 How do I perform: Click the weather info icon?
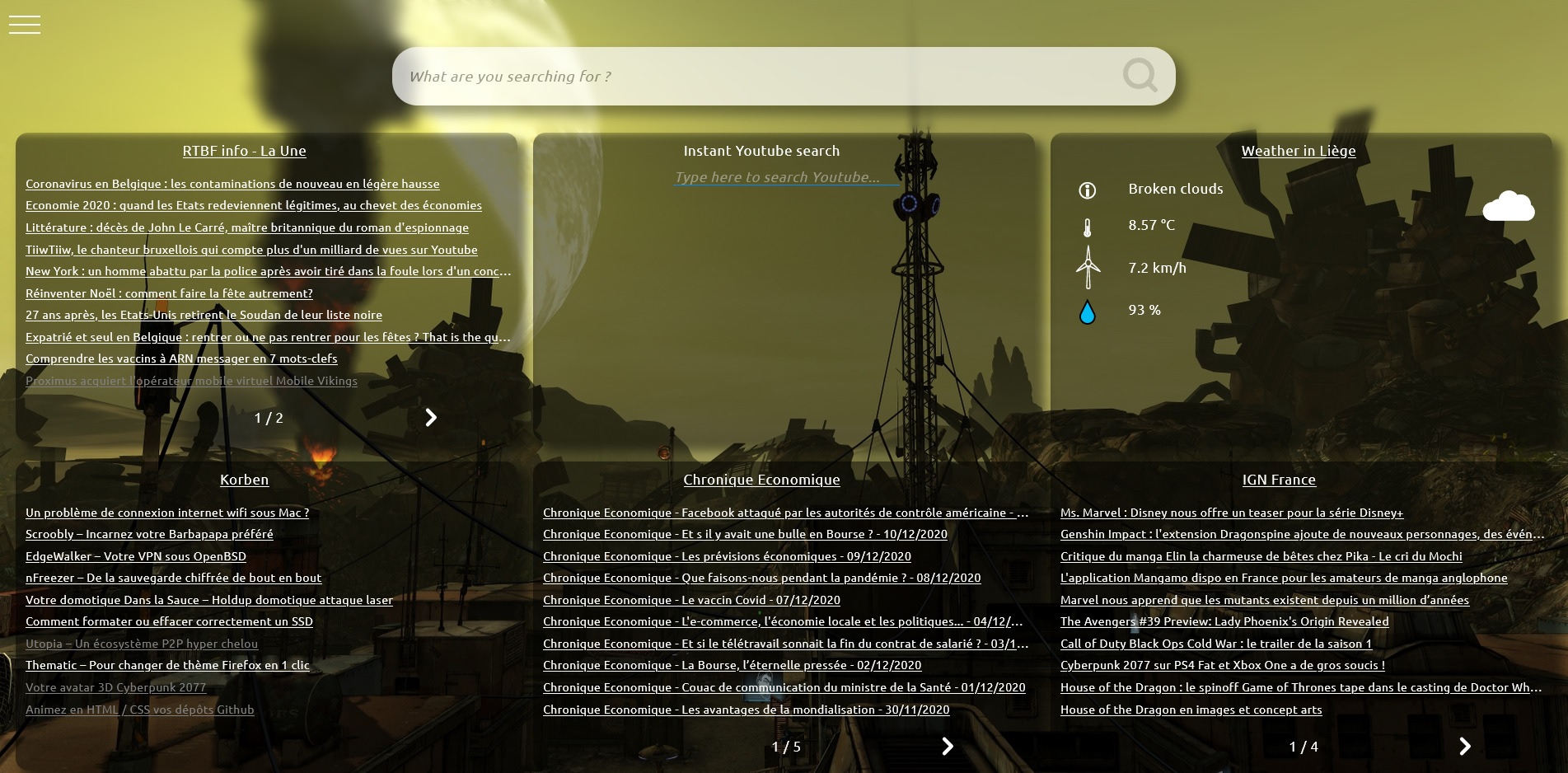[x=1087, y=190]
